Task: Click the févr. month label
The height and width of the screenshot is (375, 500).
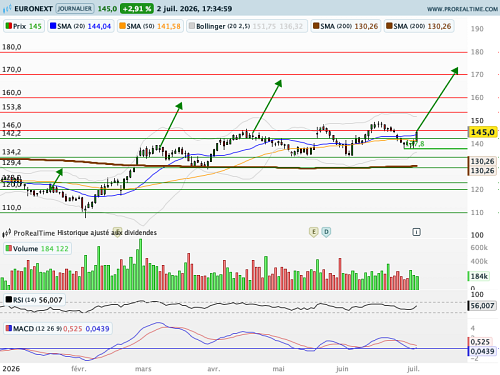Action: tap(79, 369)
